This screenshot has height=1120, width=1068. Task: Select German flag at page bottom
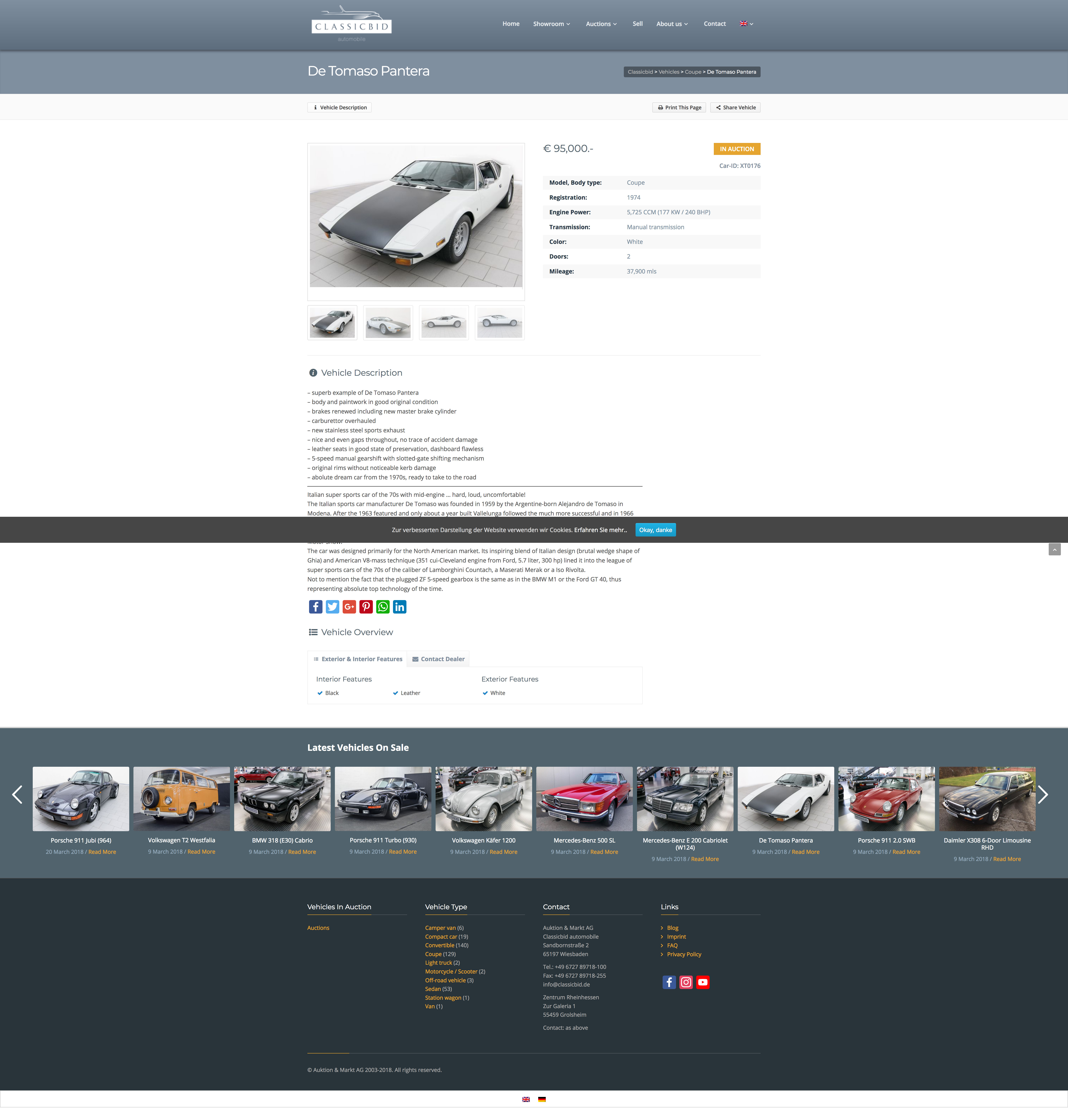pos(542,1099)
